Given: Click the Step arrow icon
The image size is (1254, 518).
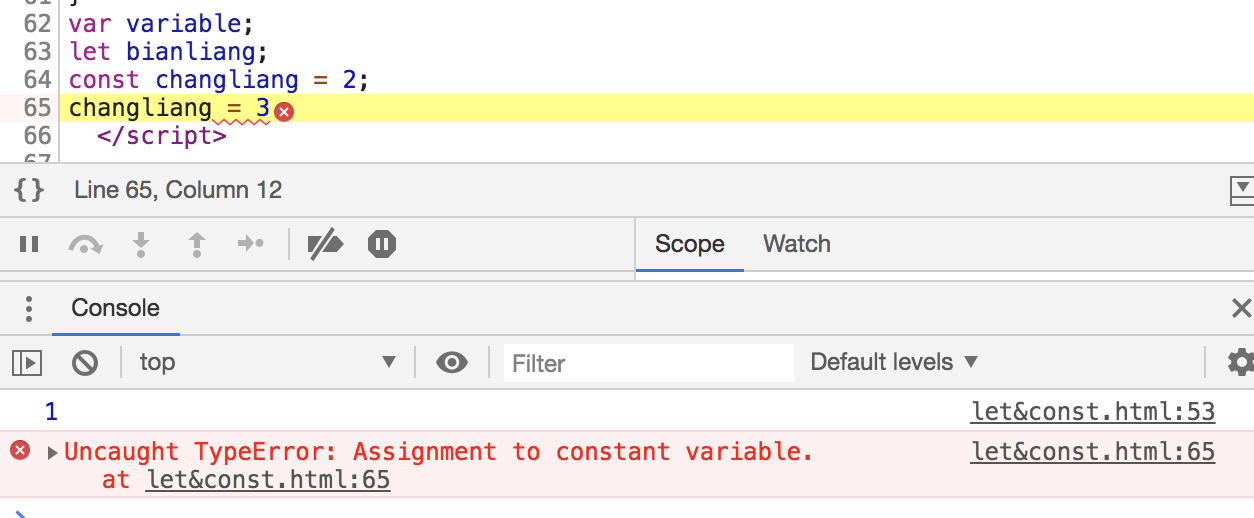Looking at the screenshot, I should (250, 244).
